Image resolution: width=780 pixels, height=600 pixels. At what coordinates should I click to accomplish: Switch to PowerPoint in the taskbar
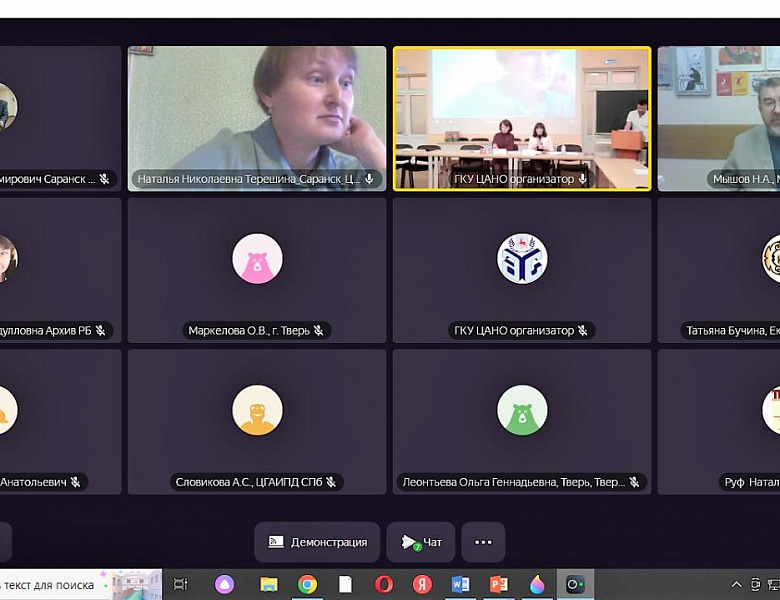[498, 585]
